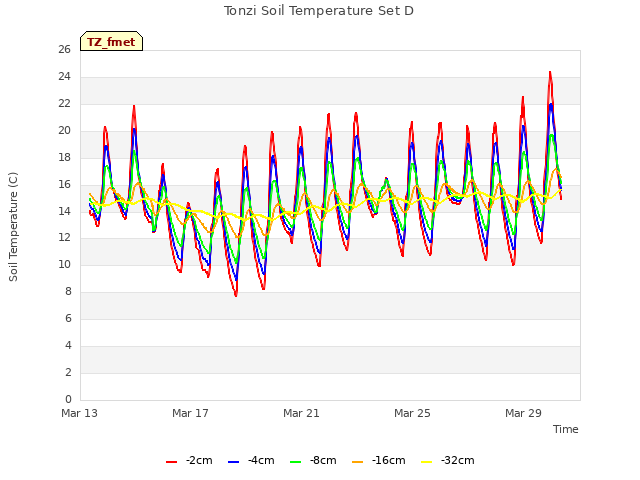The image size is (640, 480).
Task: Click the orange -16cm legend color marker
Action: click(x=357, y=462)
